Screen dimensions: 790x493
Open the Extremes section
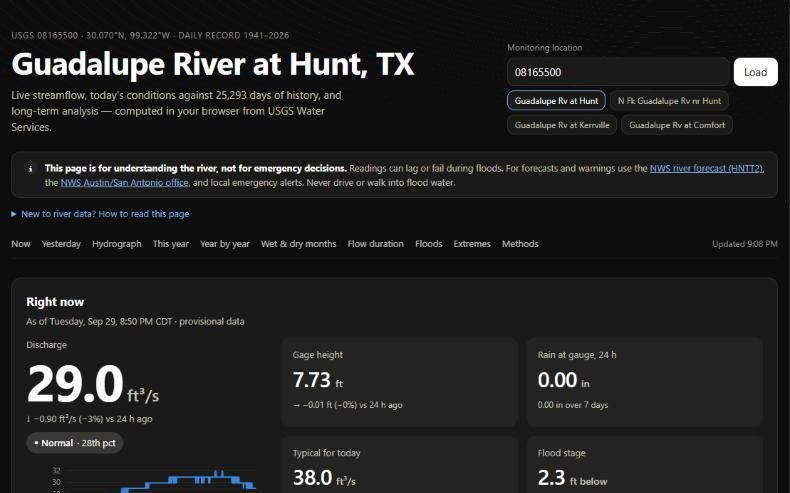point(472,244)
